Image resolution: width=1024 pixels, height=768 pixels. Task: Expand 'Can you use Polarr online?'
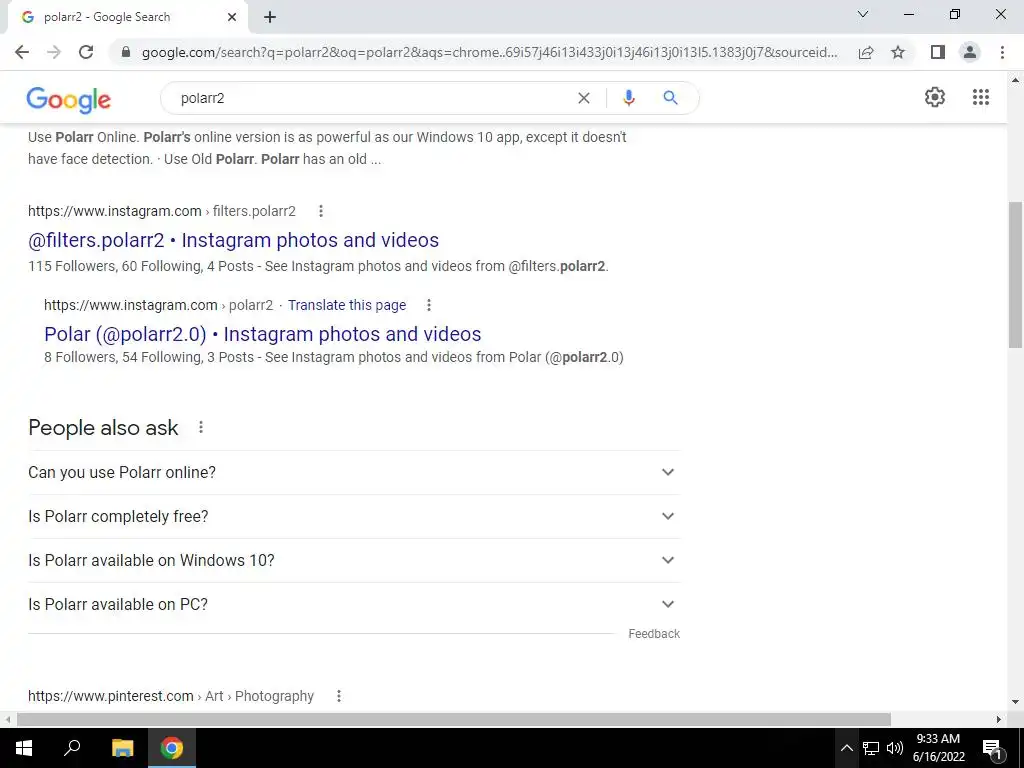(354, 472)
